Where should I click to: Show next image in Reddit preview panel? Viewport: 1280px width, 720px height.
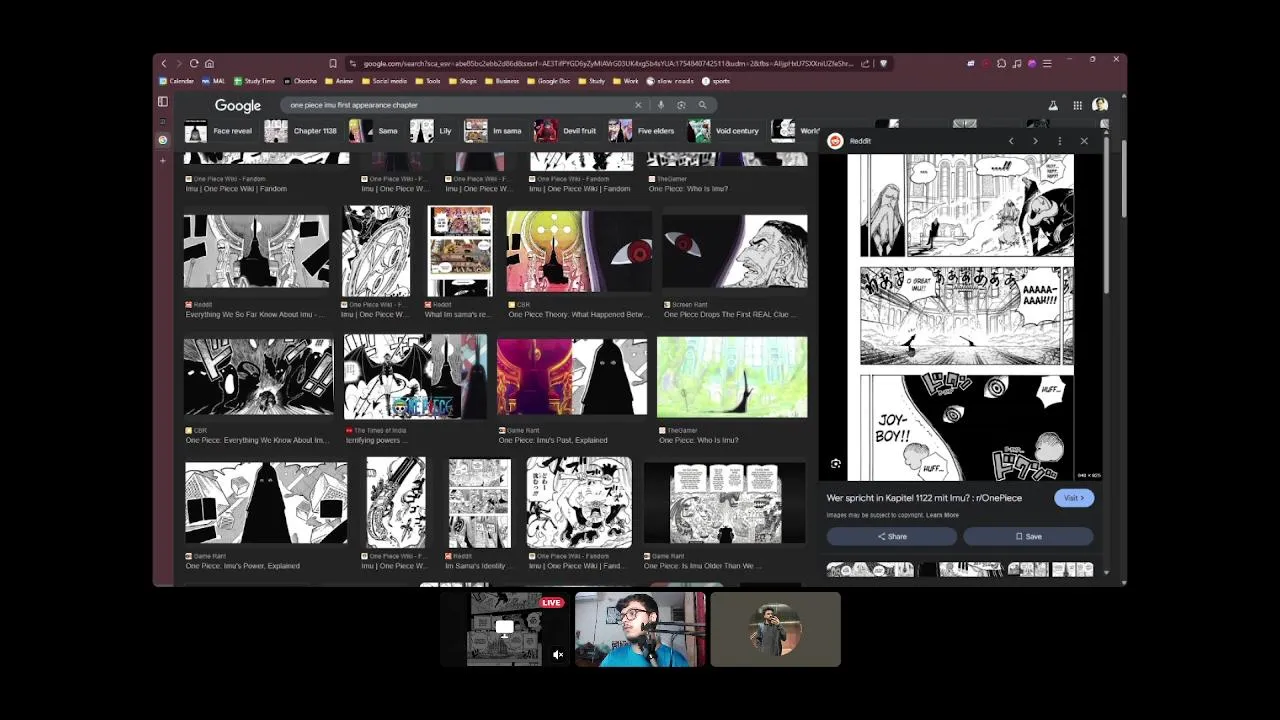point(1035,141)
